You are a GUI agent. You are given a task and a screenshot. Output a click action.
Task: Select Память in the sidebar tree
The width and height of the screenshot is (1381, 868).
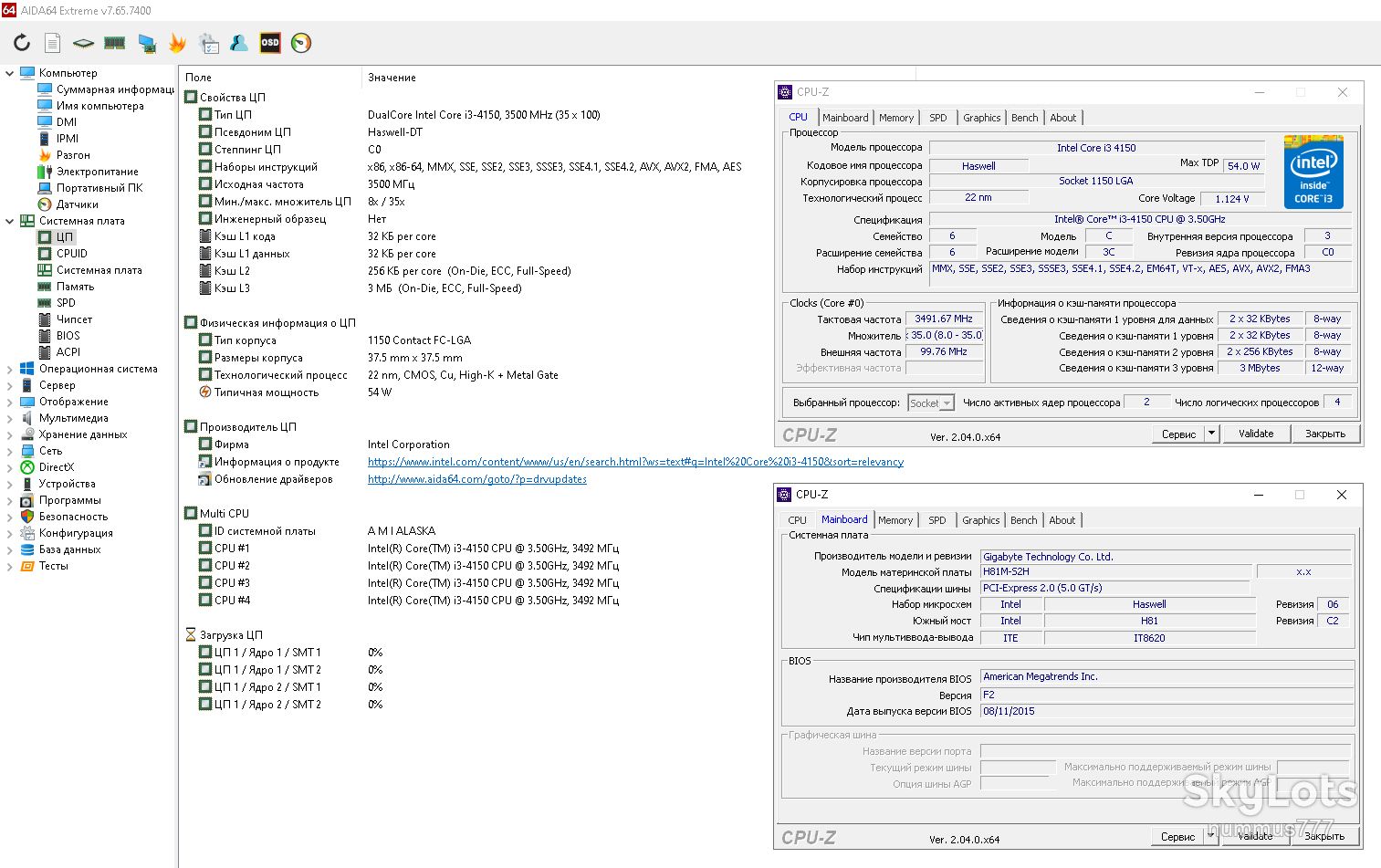pos(75,287)
